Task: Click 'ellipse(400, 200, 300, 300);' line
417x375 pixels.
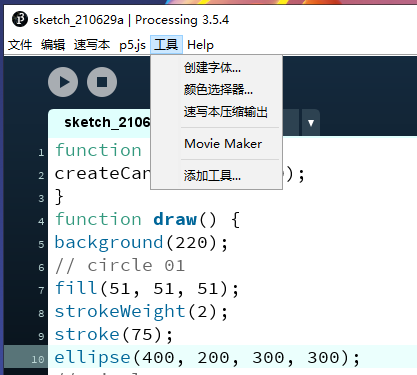Action: pos(207,358)
